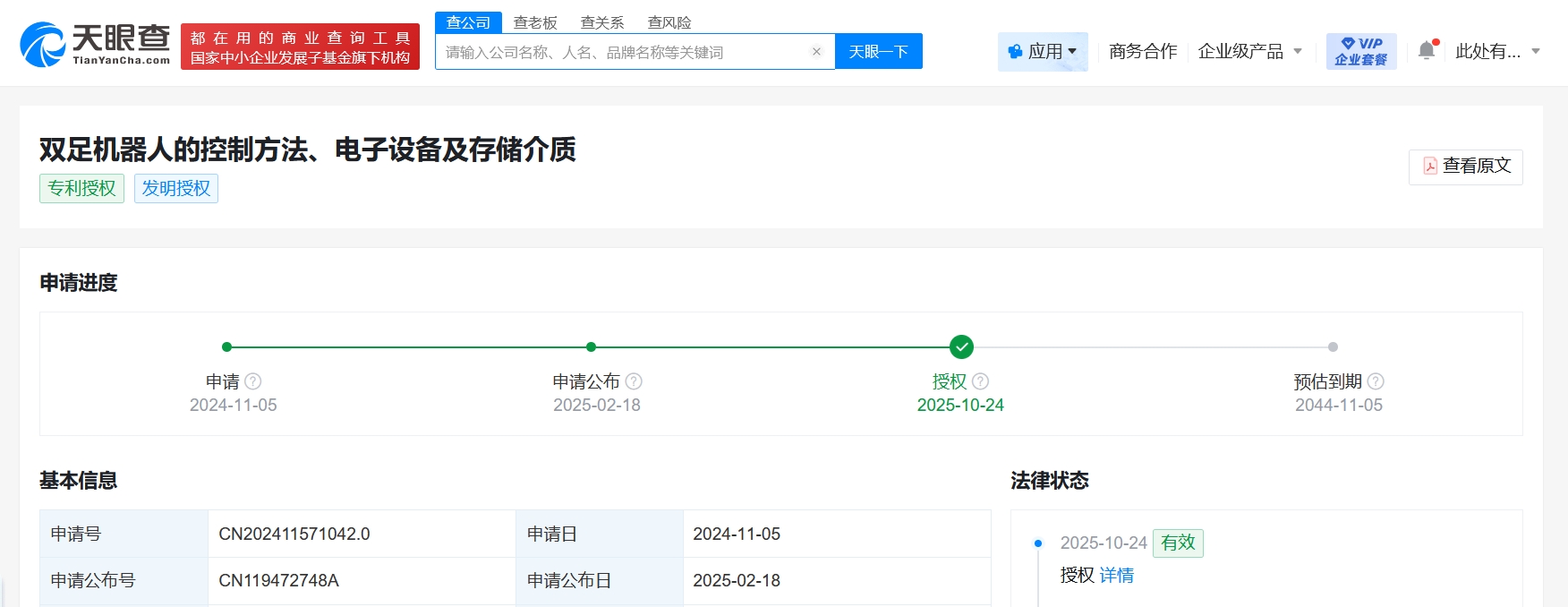This screenshot has height=607, width=1568.
Task: Click the help icon next to 预估到期
Action: coord(1376,381)
